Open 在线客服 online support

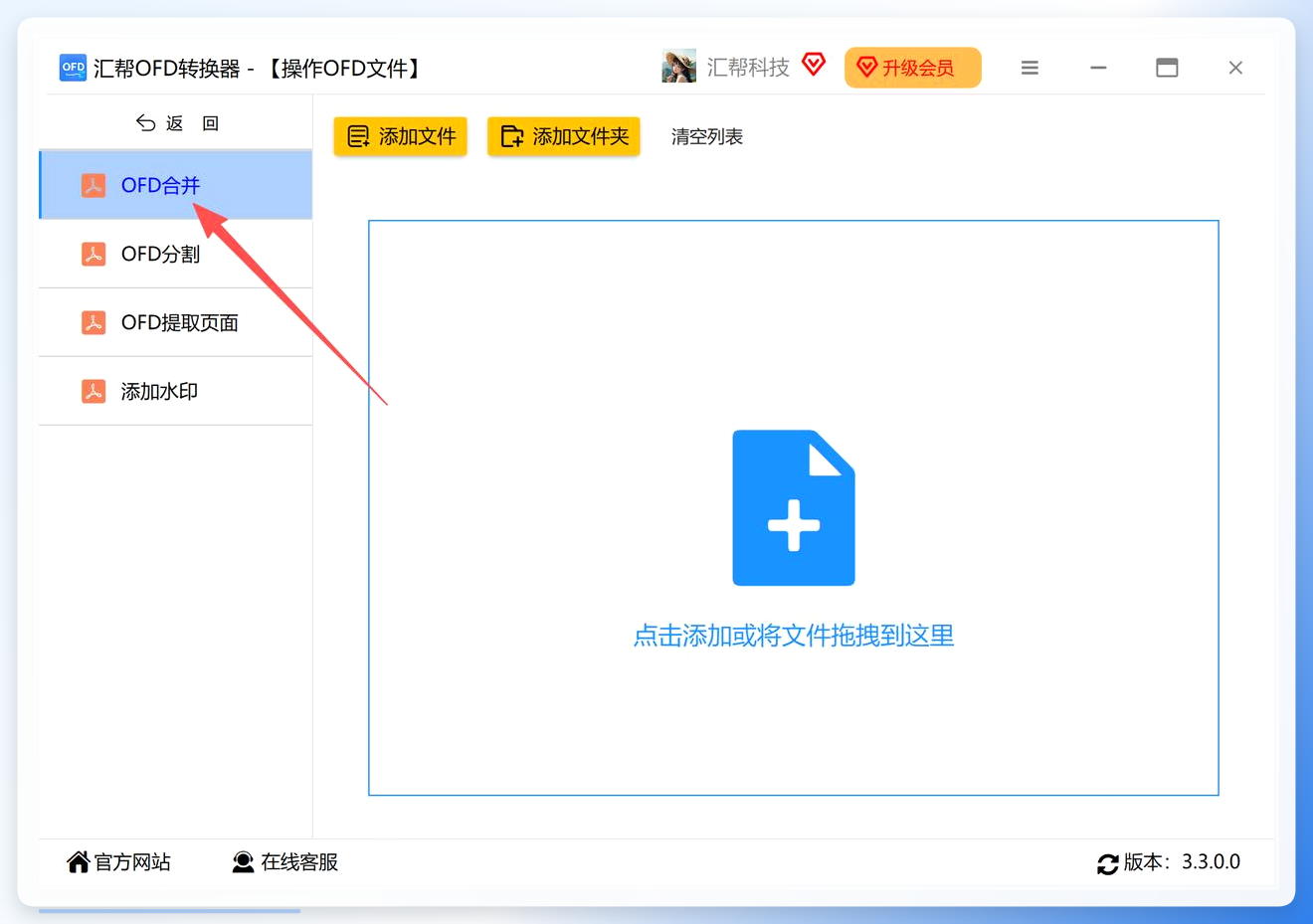point(285,862)
